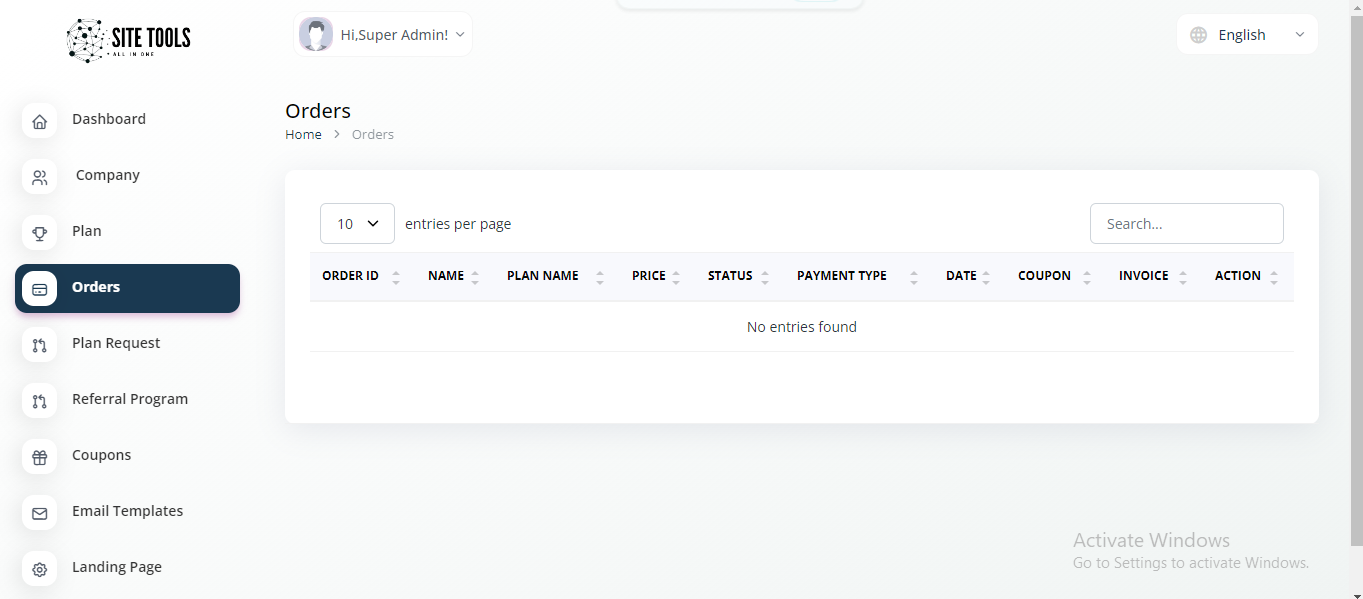Screen dimensions: 1363x599
Task: Click the Email Templates envelope icon
Action: tap(39, 514)
